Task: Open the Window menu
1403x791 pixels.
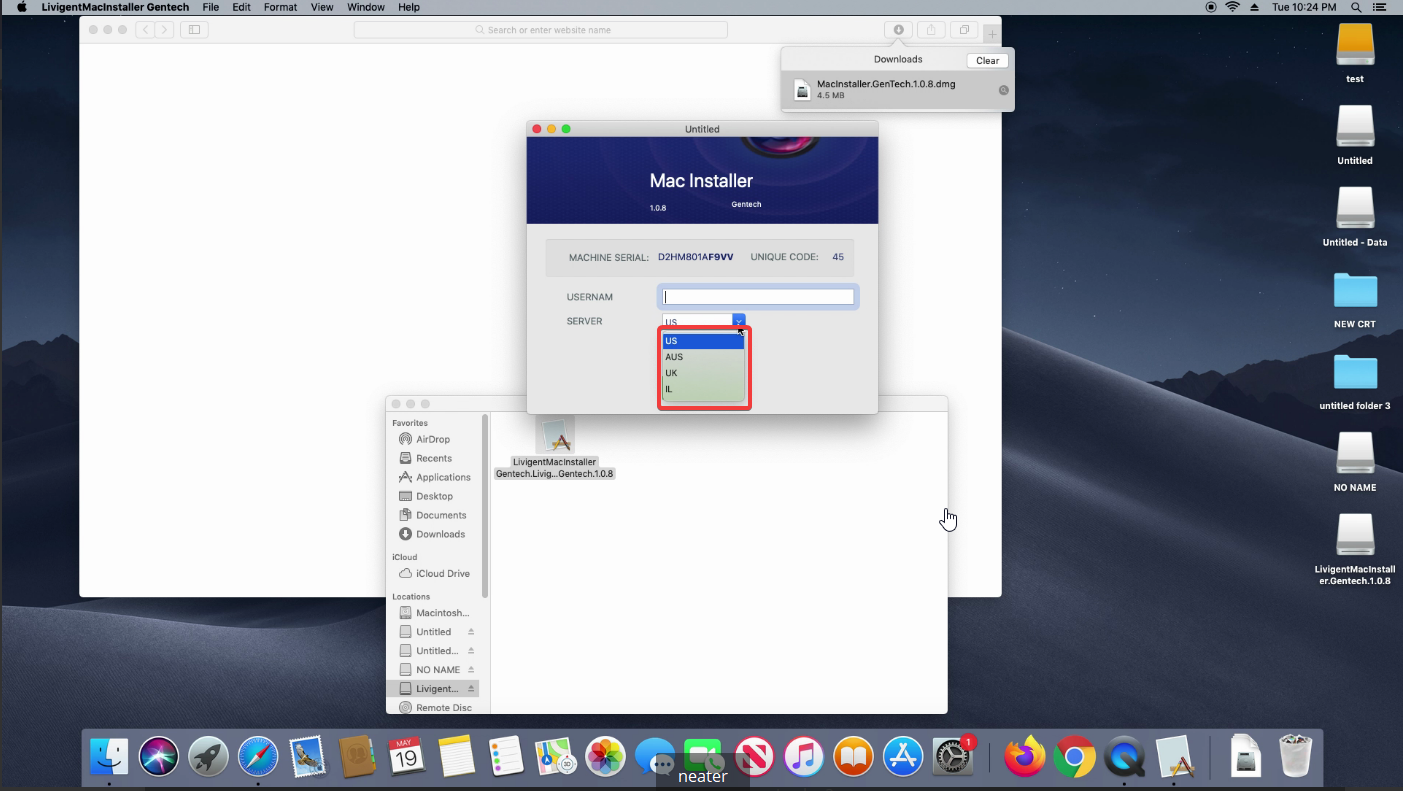Action: point(365,7)
